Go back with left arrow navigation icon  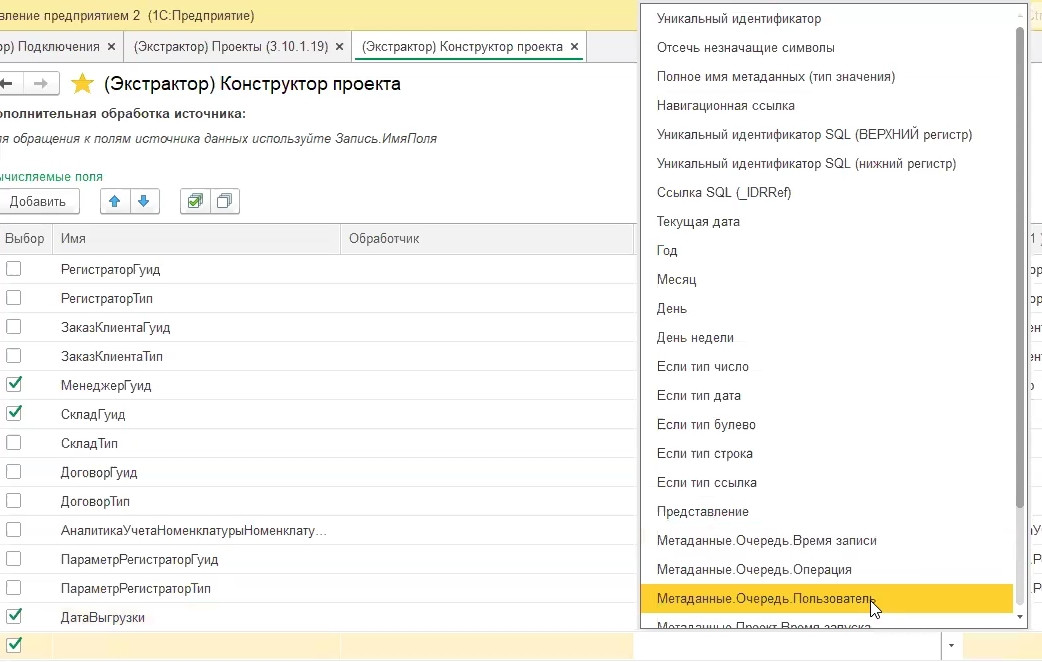[x=8, y=84]
